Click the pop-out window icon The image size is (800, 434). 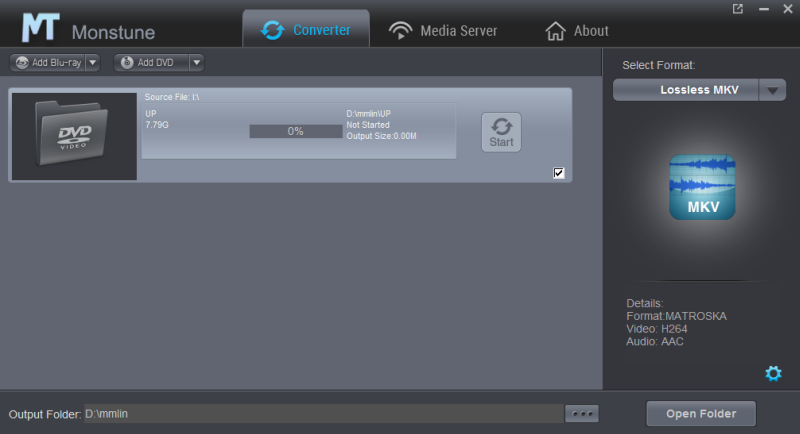click(x=738, y=9)
